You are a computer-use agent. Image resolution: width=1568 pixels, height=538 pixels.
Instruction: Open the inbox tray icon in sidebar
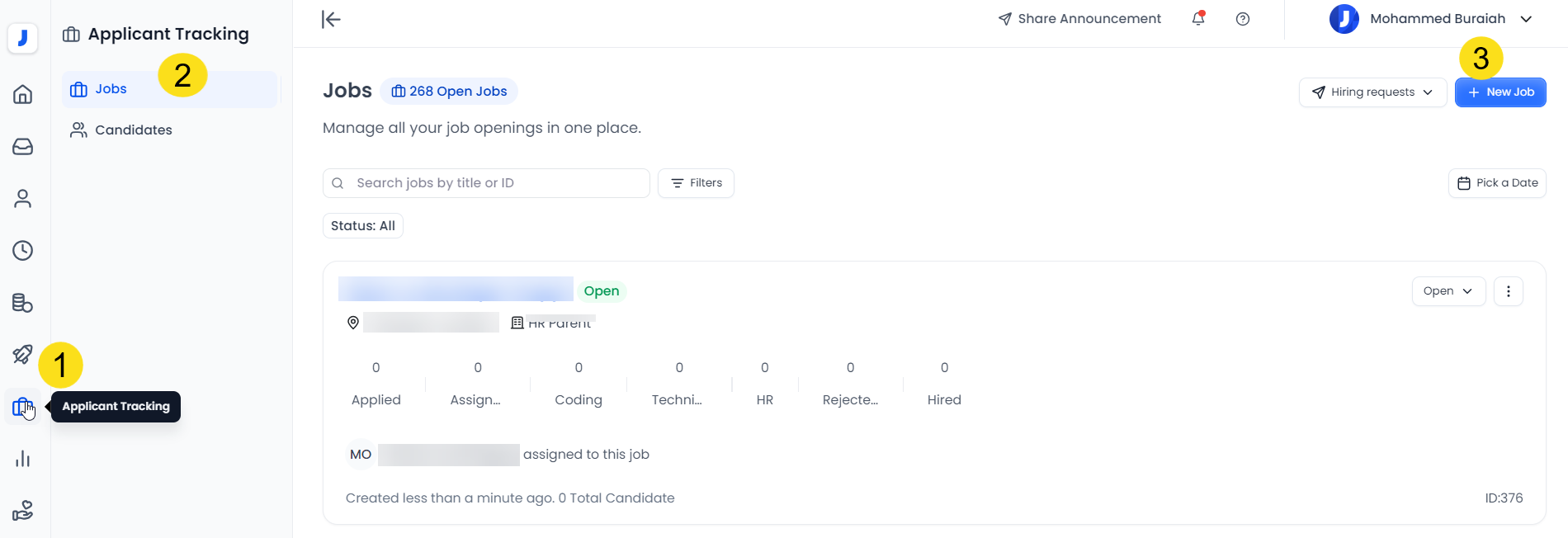23,146
